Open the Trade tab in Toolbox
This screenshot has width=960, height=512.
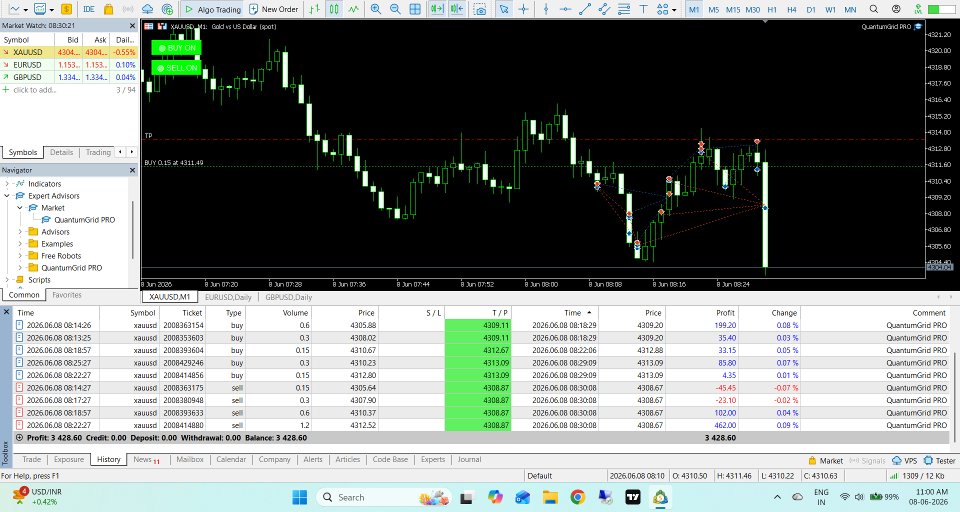tap(32, 459)
